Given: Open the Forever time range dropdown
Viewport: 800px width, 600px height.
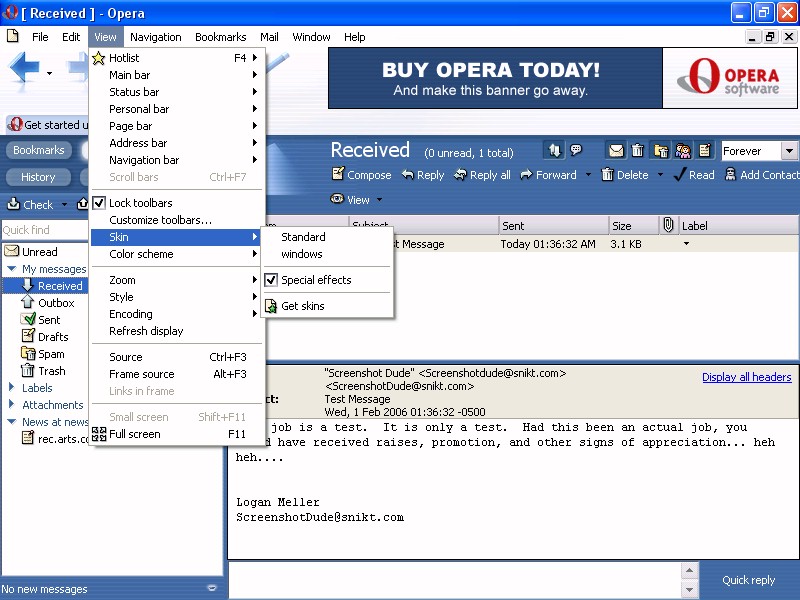Looking at the screenshot, I should click(789, 151).
